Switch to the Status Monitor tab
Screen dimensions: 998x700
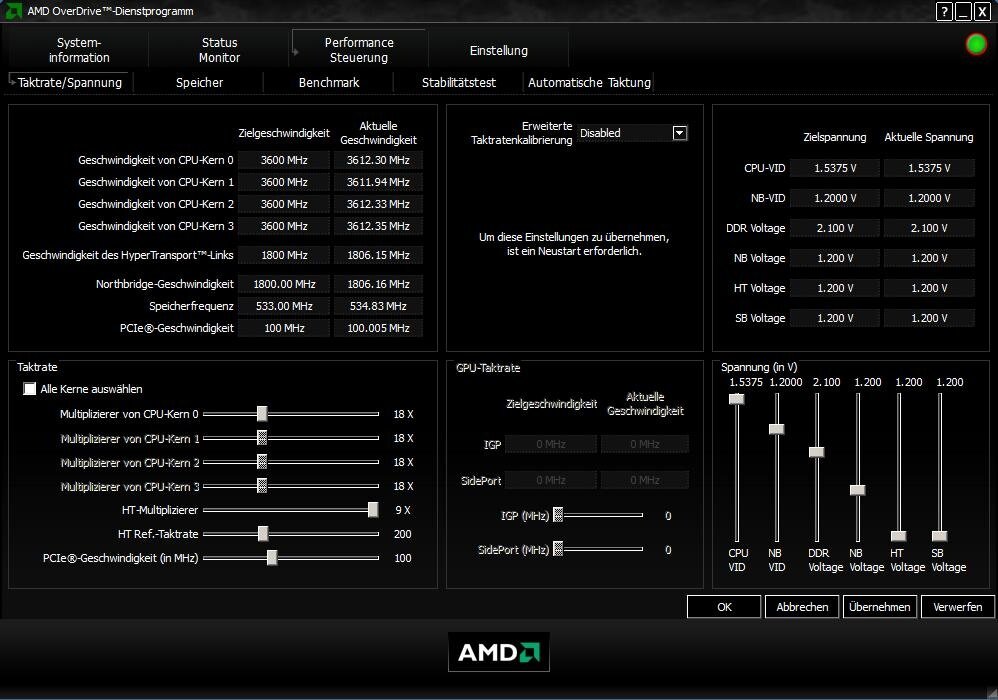[219, 50]
